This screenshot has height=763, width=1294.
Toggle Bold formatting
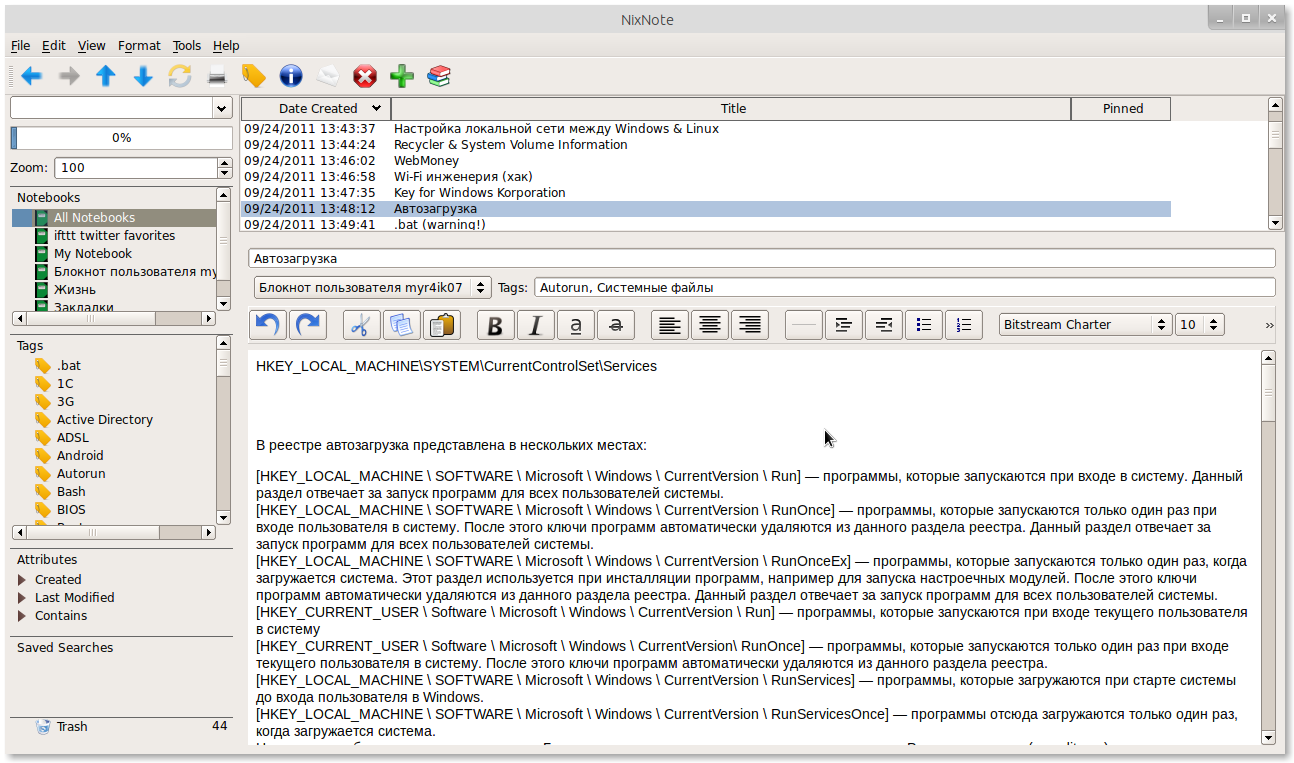coord(496,324)
